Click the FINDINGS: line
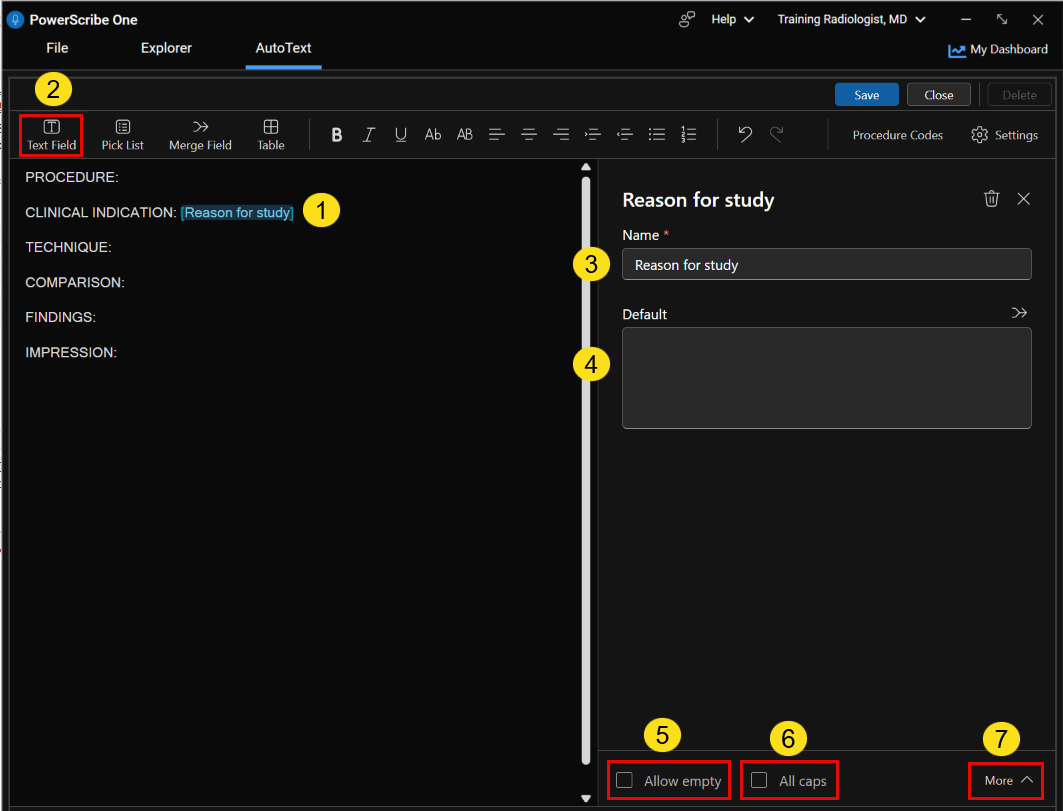The image size is (1063, 811). click(60, 317)
